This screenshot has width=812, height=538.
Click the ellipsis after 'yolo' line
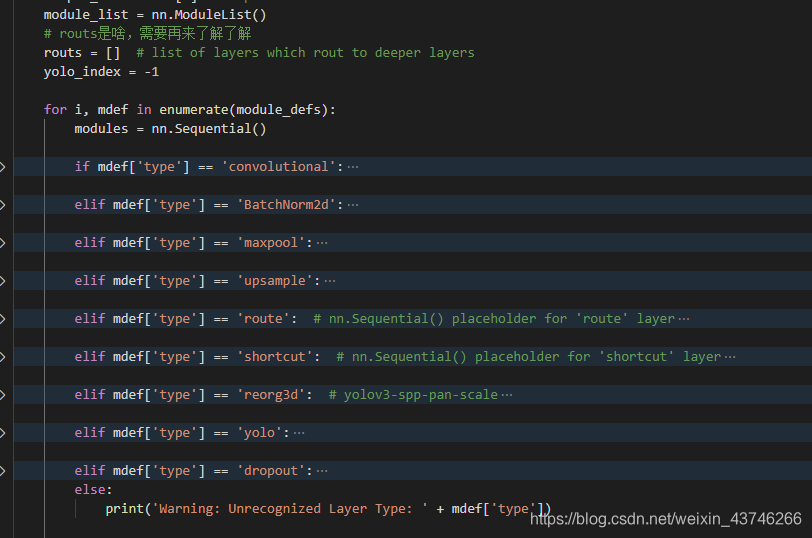click(x=299, y=433)
